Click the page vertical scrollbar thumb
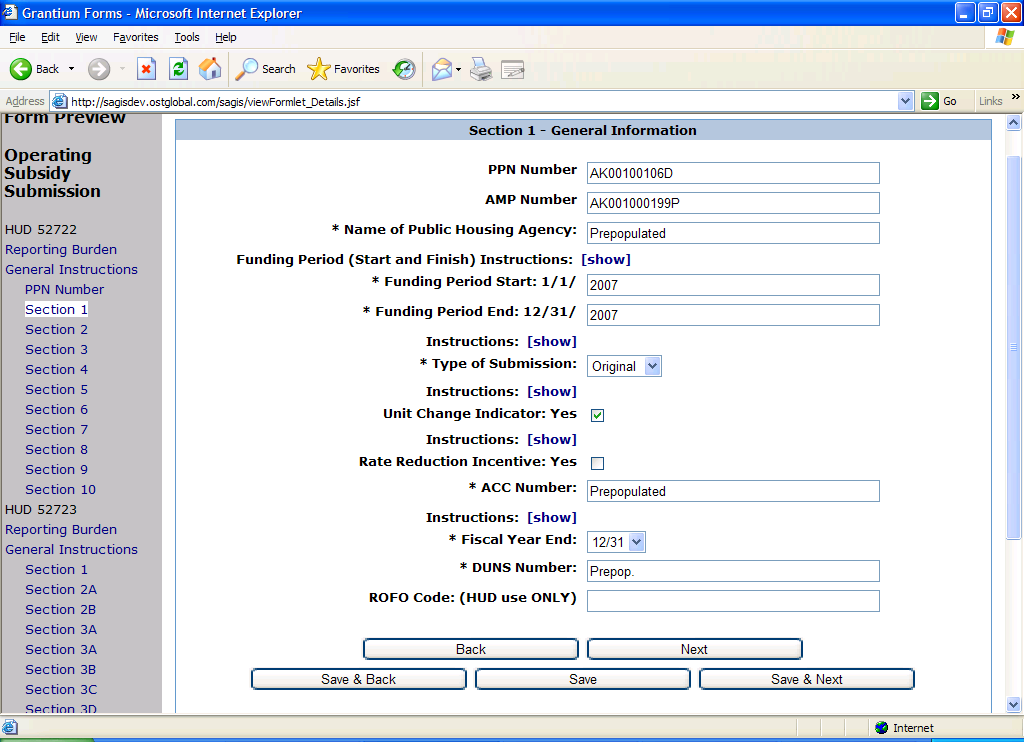 (x=1015, y=346)
